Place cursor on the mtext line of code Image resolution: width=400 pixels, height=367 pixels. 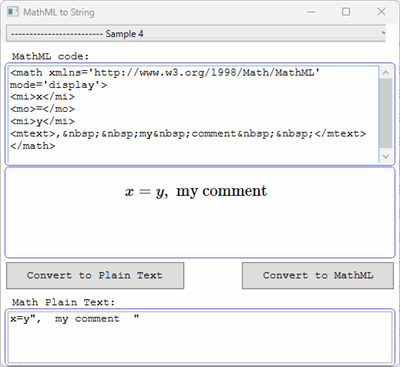pyautogui.click(x=188, y=134)
